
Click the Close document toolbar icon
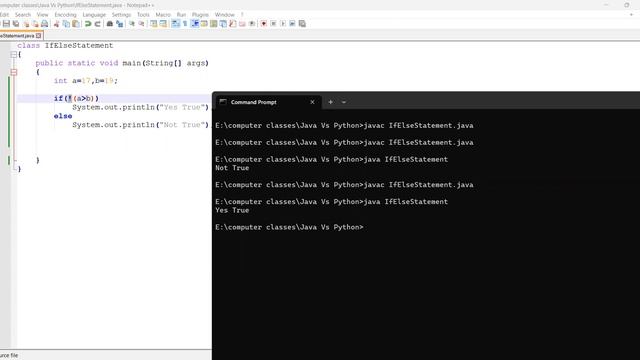coord(26,24)
